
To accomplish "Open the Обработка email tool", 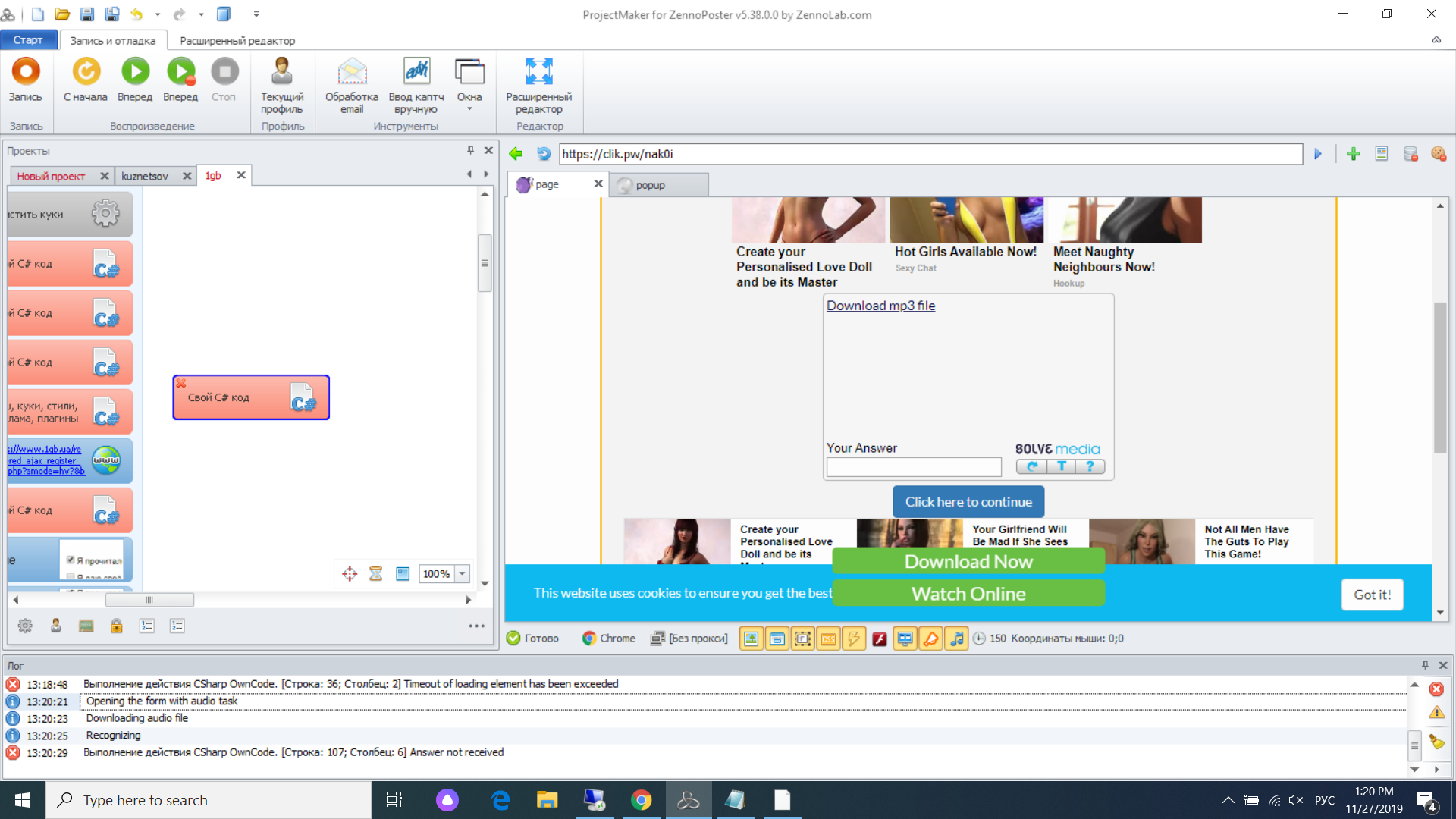I will tap(352, 72).
